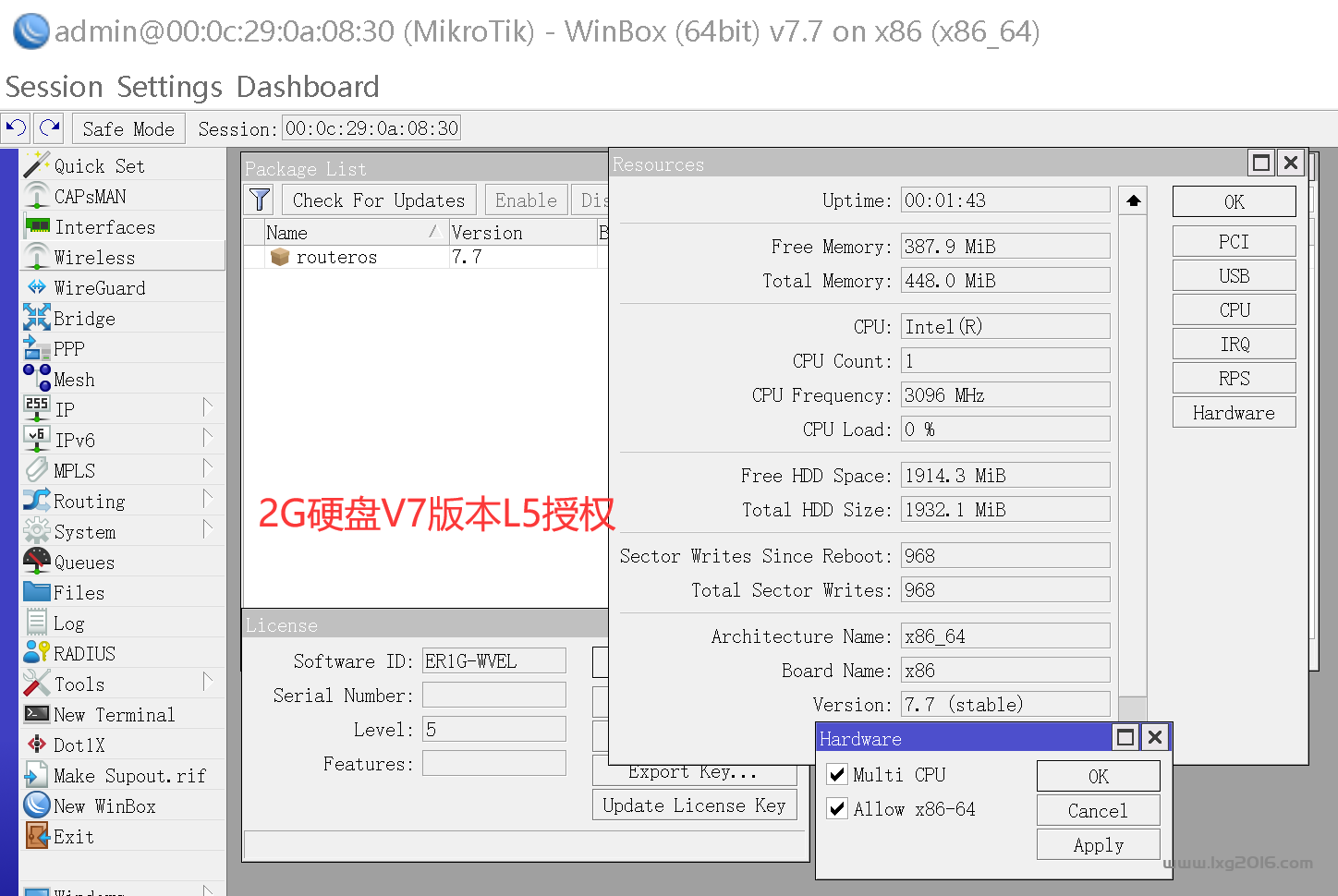Expand the System submenu
Viewport: 1338px width, 896px height.
point(208,528)
